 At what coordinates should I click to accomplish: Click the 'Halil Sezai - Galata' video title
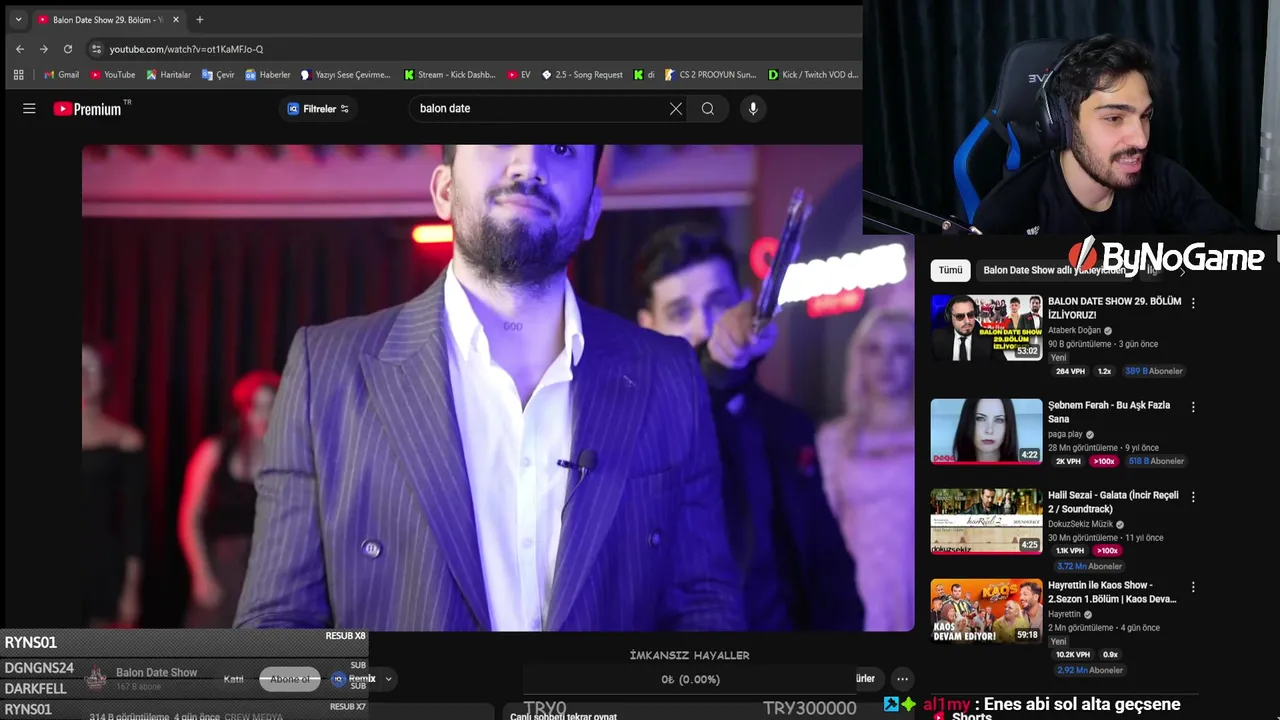(x=1113, y=502)
